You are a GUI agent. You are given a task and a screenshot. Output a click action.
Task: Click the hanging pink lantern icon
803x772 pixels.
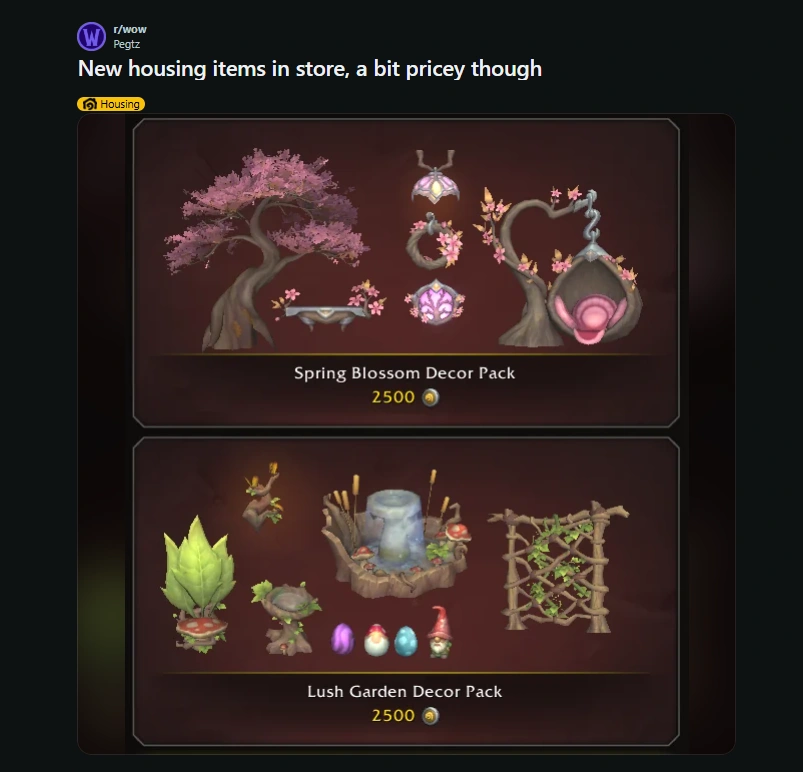[x=435, y=176]
